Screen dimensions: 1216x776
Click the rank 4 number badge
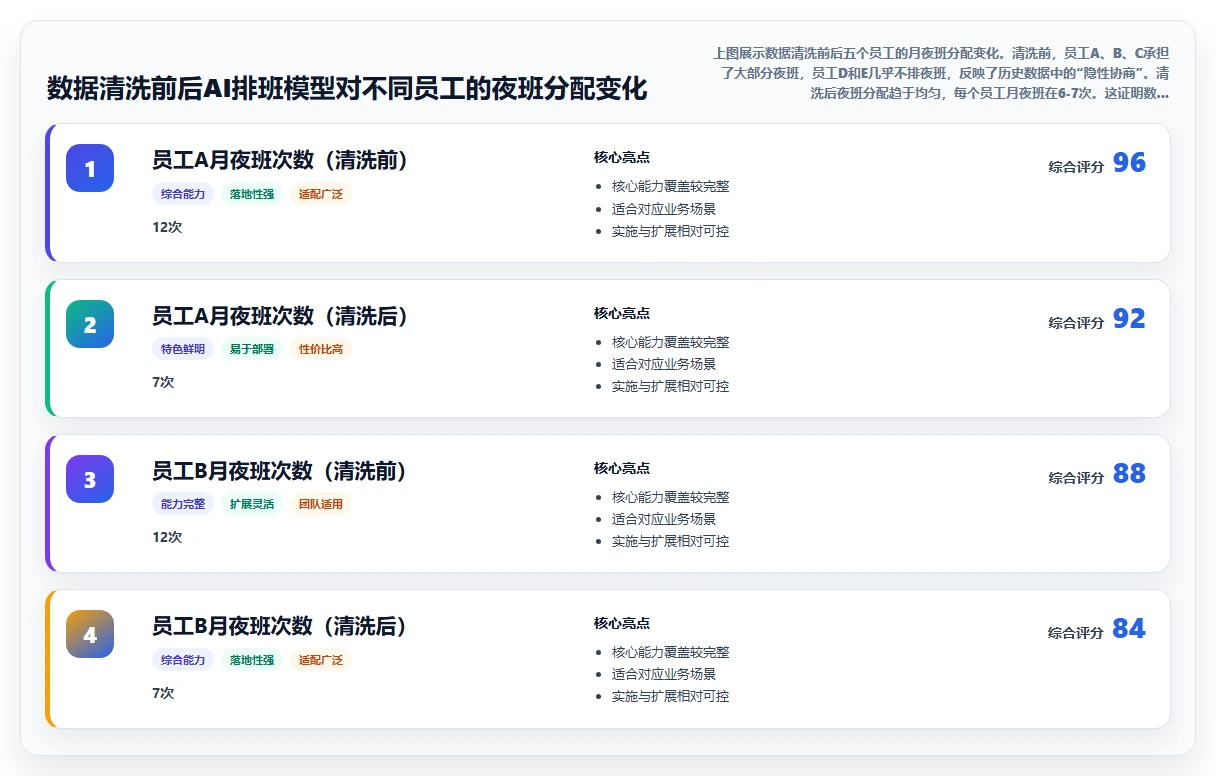[90, 634]
